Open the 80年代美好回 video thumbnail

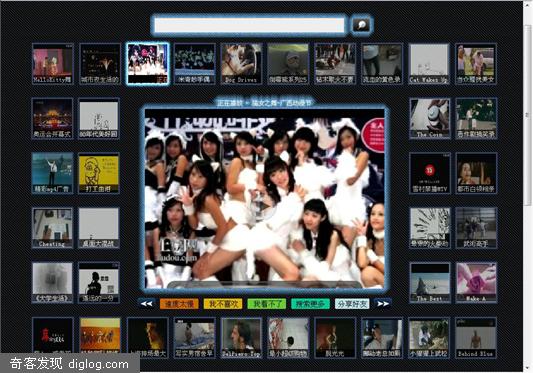(99, 119)
